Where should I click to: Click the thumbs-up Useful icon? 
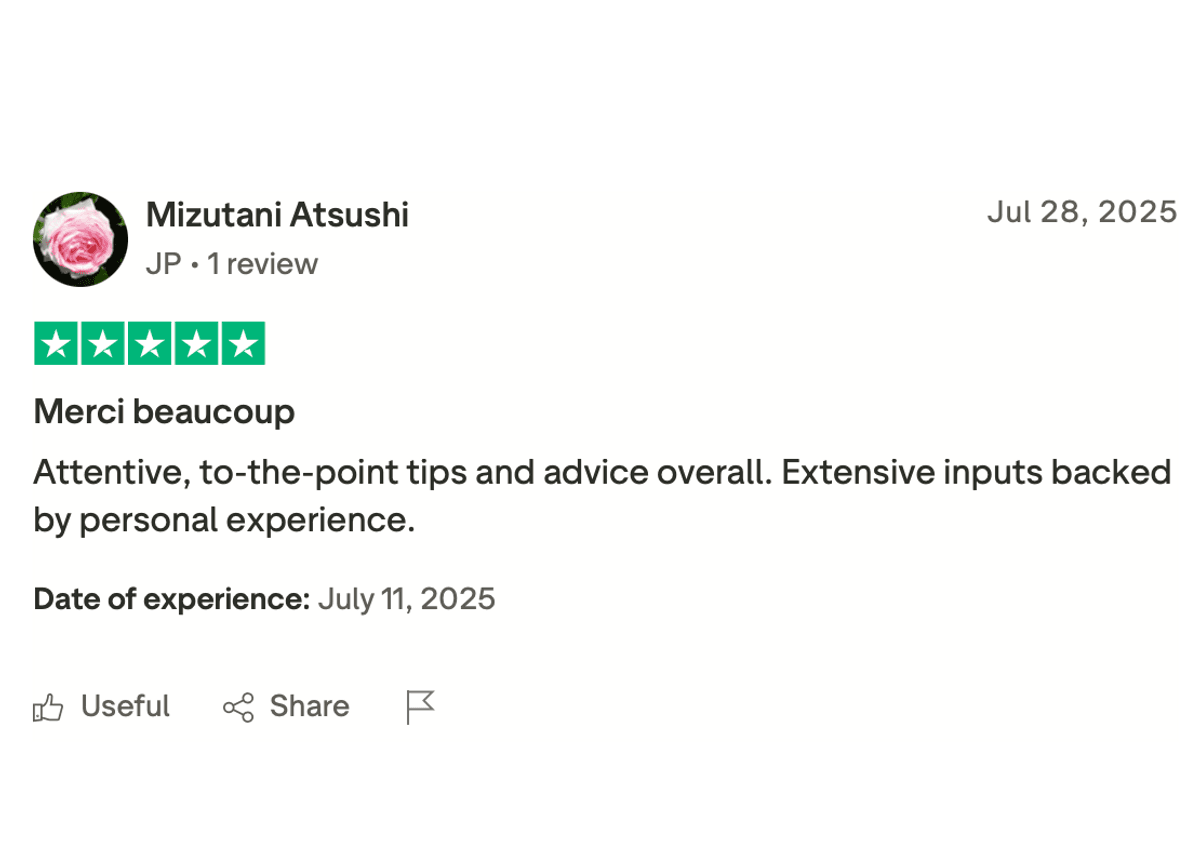point(48,708)
